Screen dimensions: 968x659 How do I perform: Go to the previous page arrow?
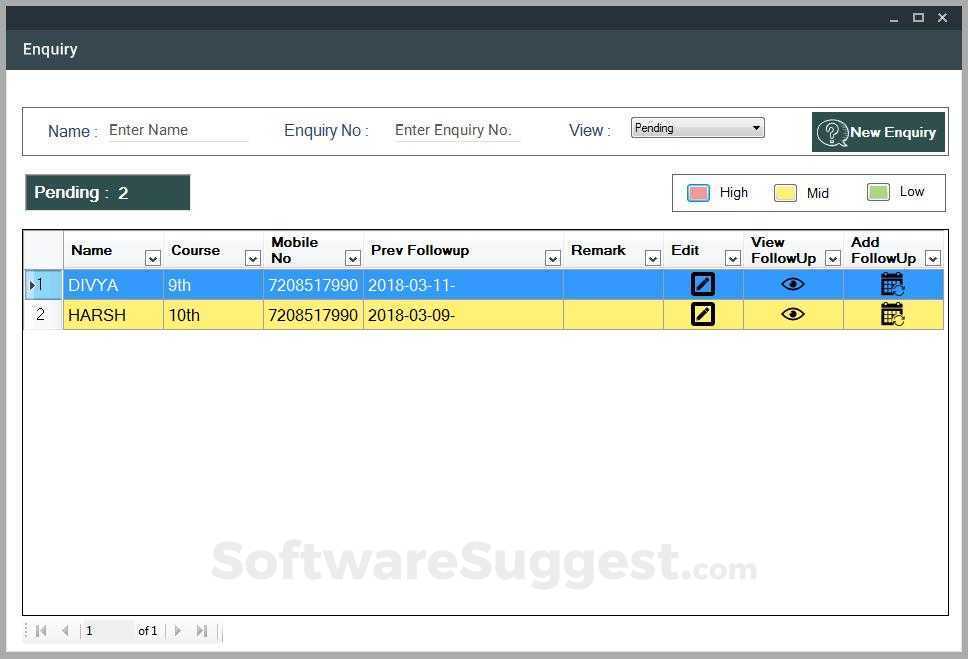[x=65, y=631]
